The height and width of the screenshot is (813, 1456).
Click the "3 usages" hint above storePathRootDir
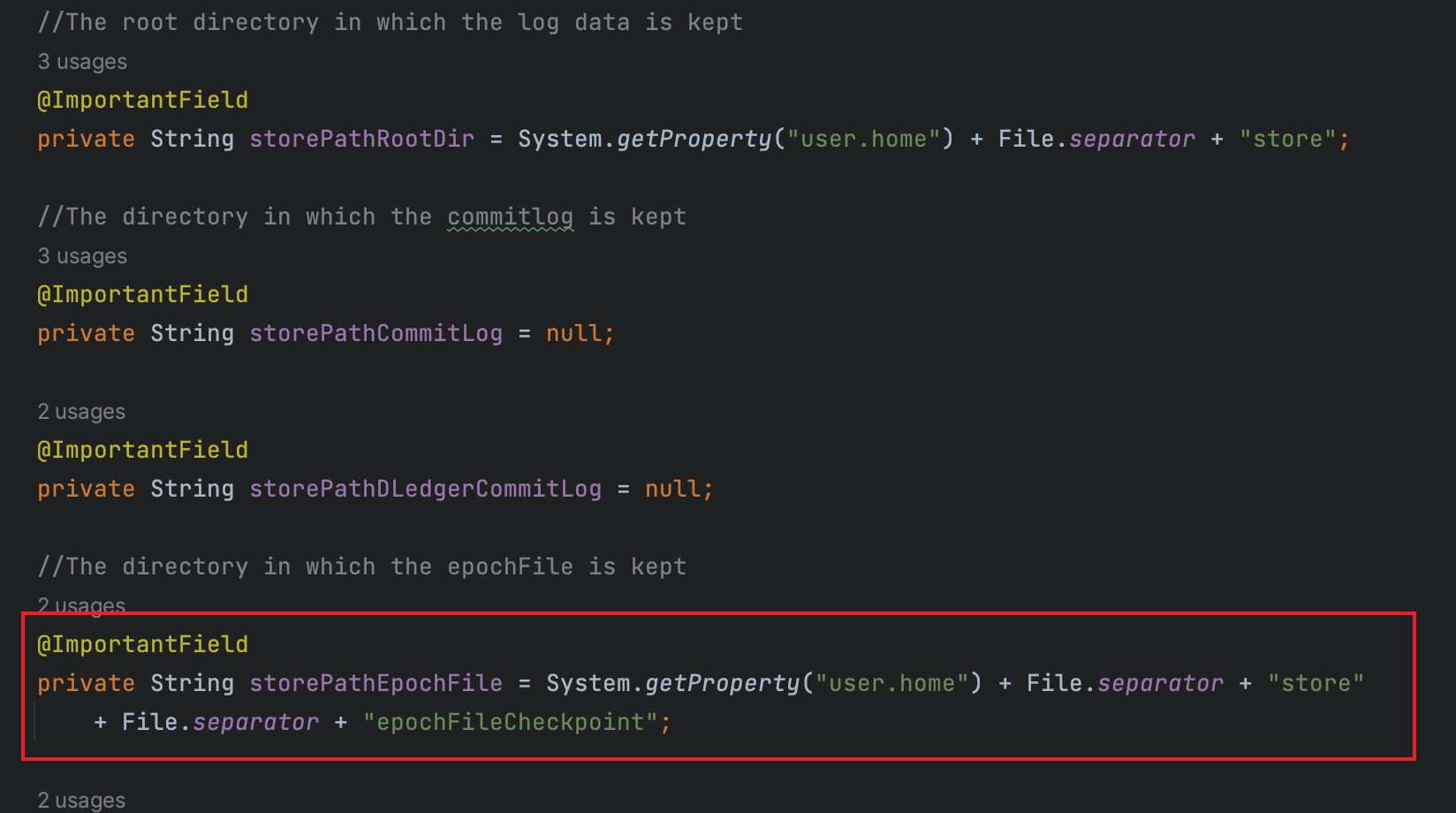pos(81,61)
